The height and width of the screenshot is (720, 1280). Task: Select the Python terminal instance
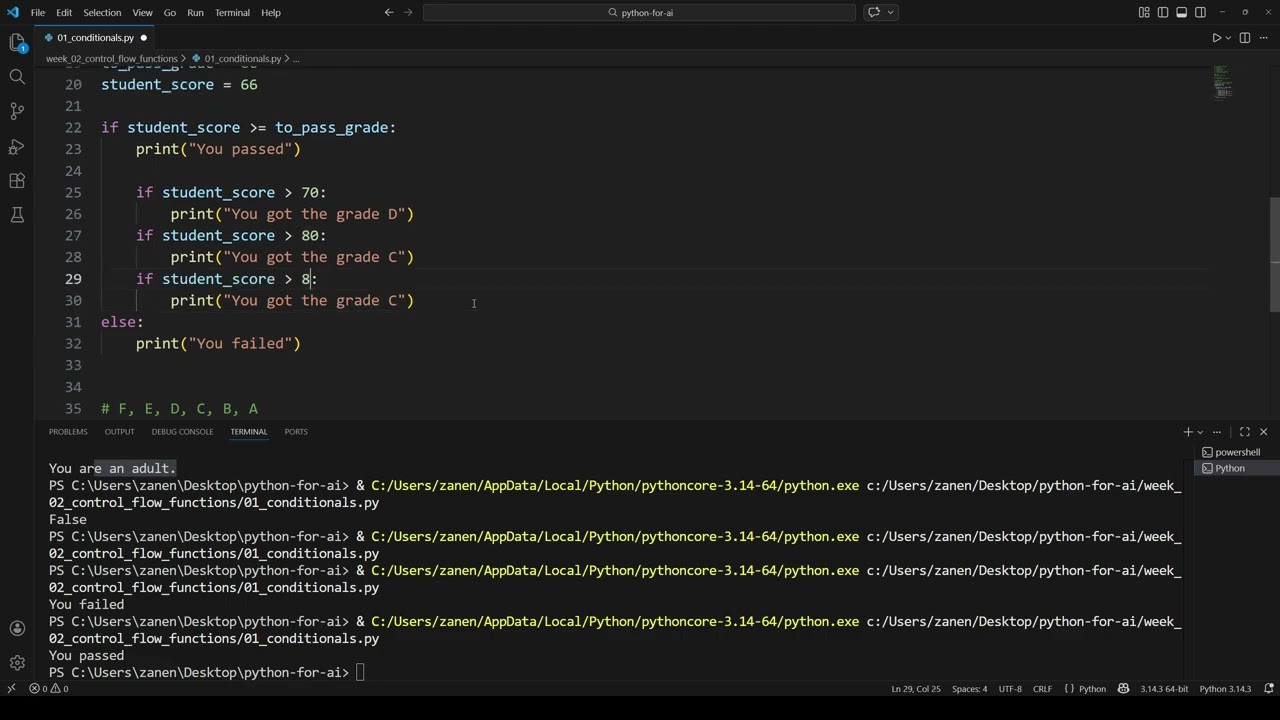(x=1236, y=468)
